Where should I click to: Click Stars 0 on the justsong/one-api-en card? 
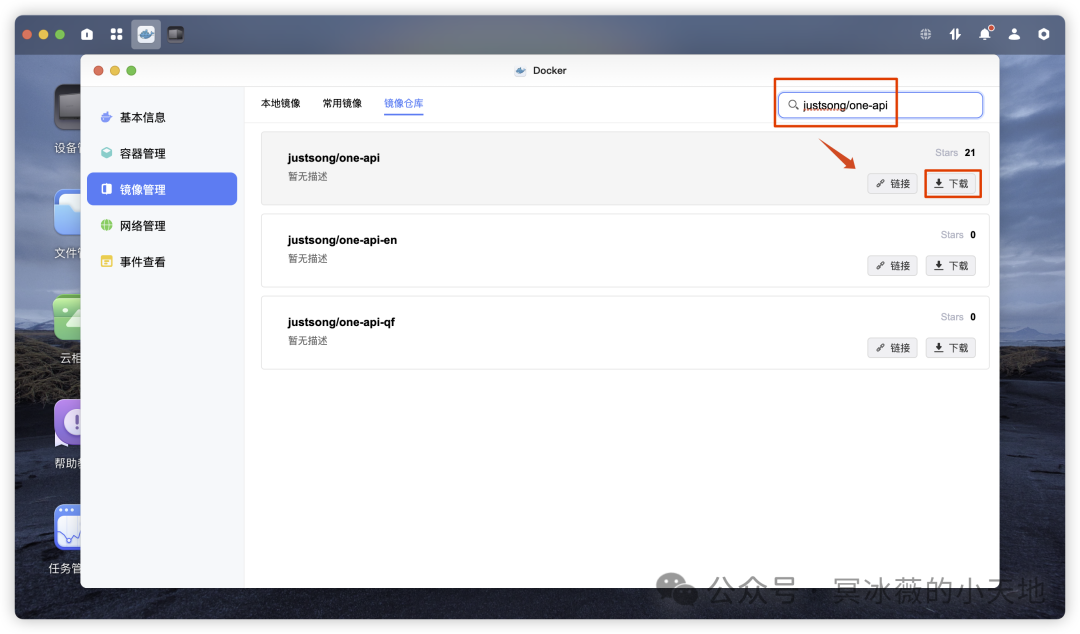click(x=958, y=234)
